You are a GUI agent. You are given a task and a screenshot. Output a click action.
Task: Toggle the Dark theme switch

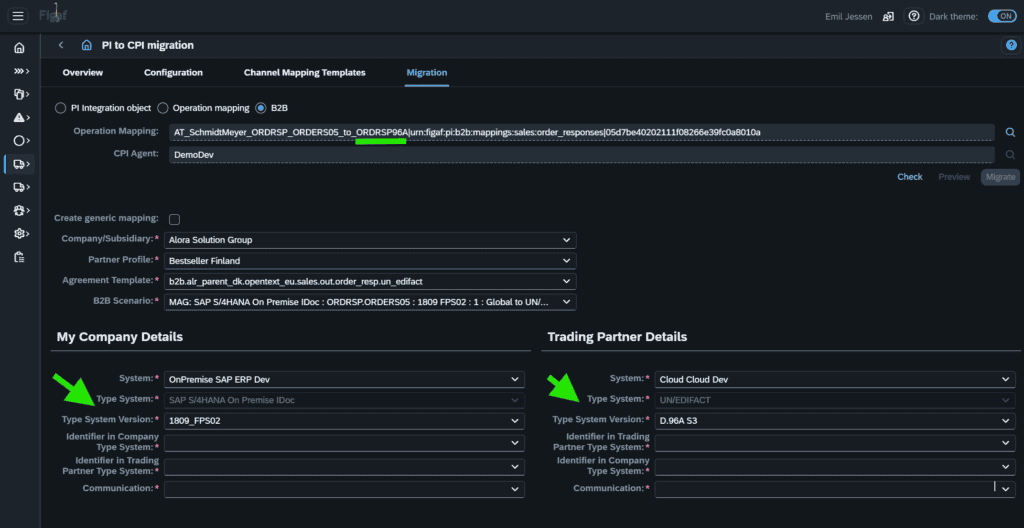click(1002, 16)
